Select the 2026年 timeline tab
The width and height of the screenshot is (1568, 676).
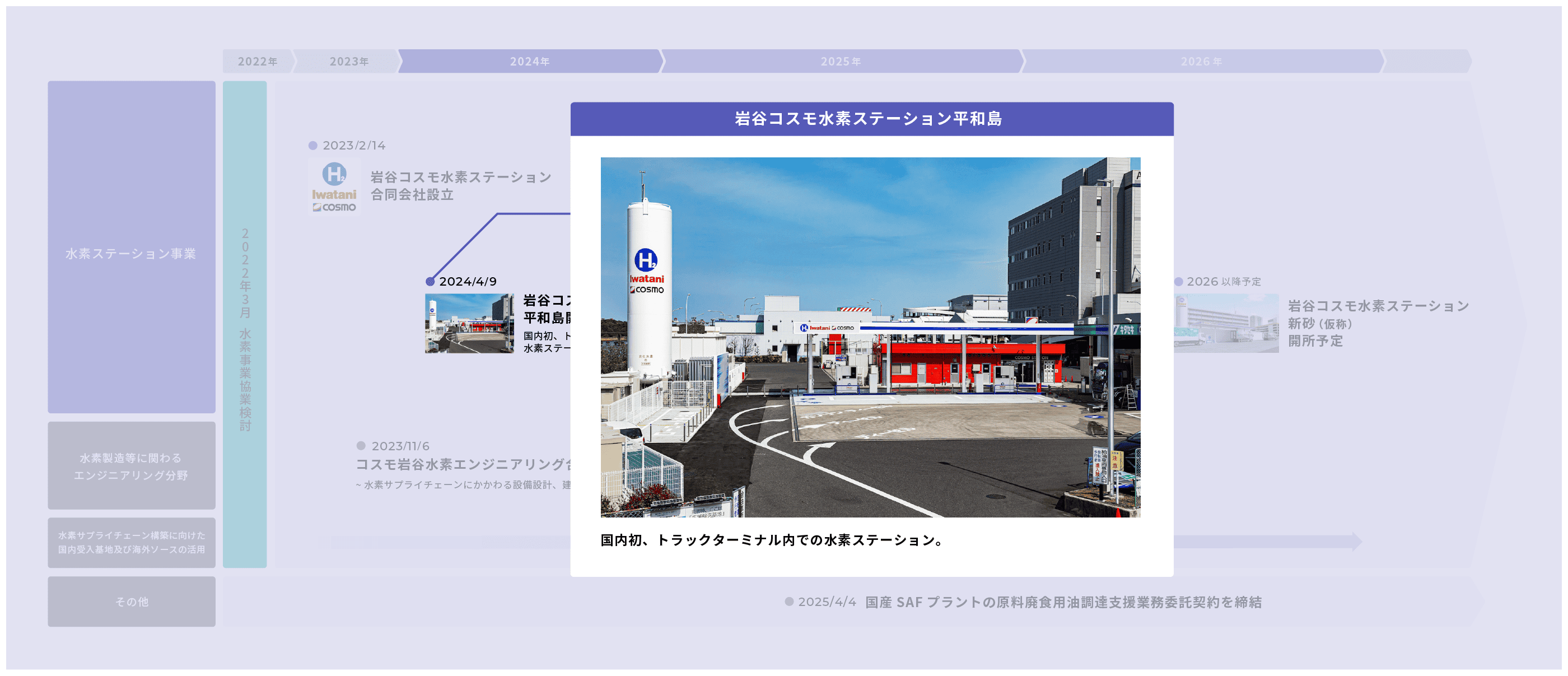[x=1202, y=62]
